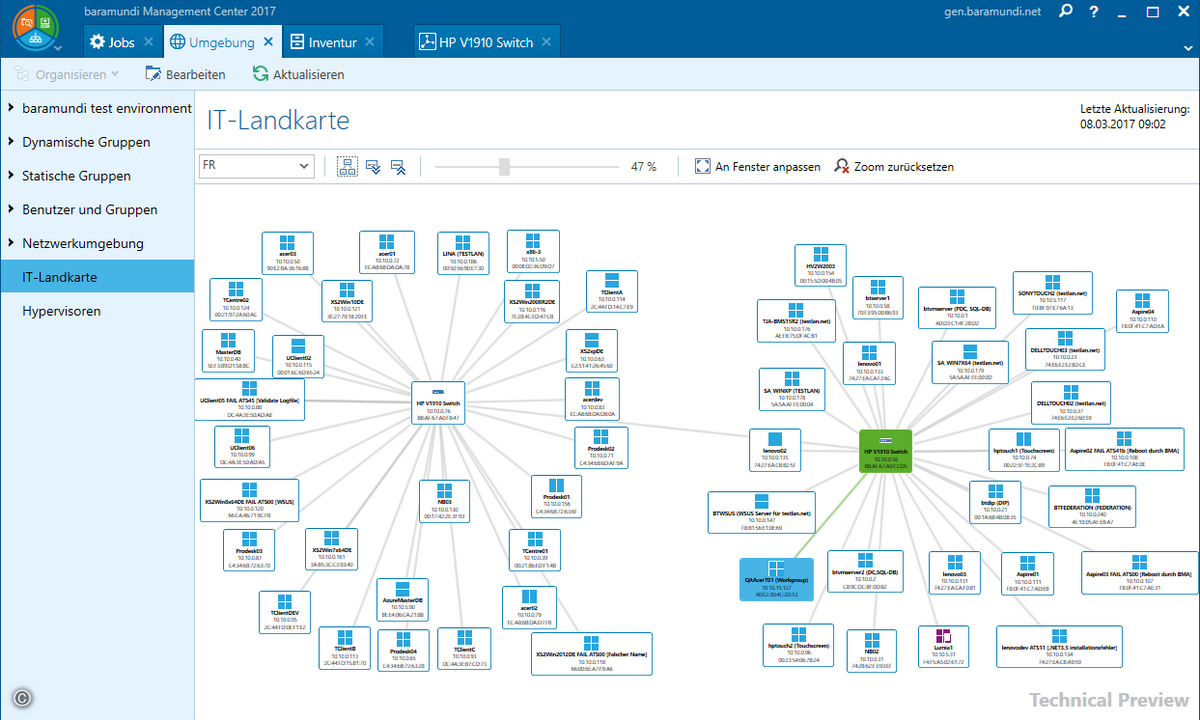Select the lenovo02 node
The height and width of the screenshot is (720, 1200).
(774, 450)
